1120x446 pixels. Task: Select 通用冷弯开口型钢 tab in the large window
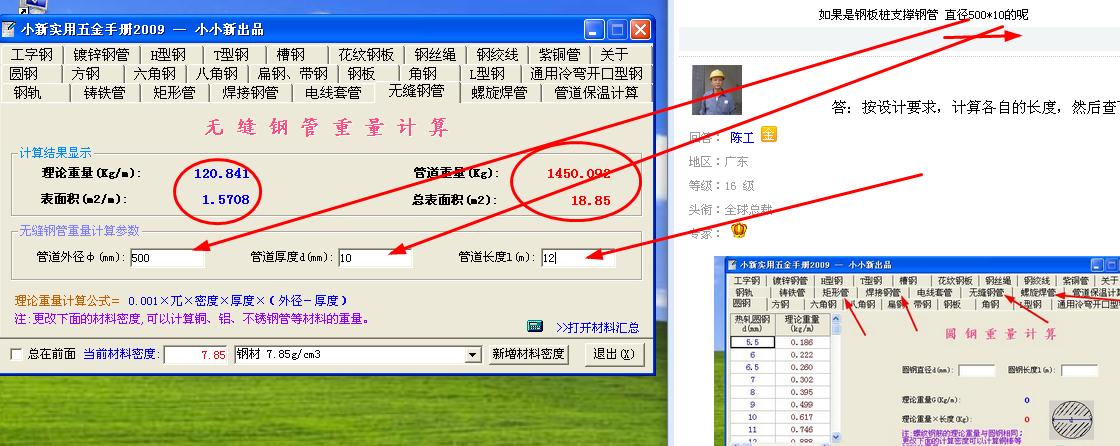pos(586,74)
